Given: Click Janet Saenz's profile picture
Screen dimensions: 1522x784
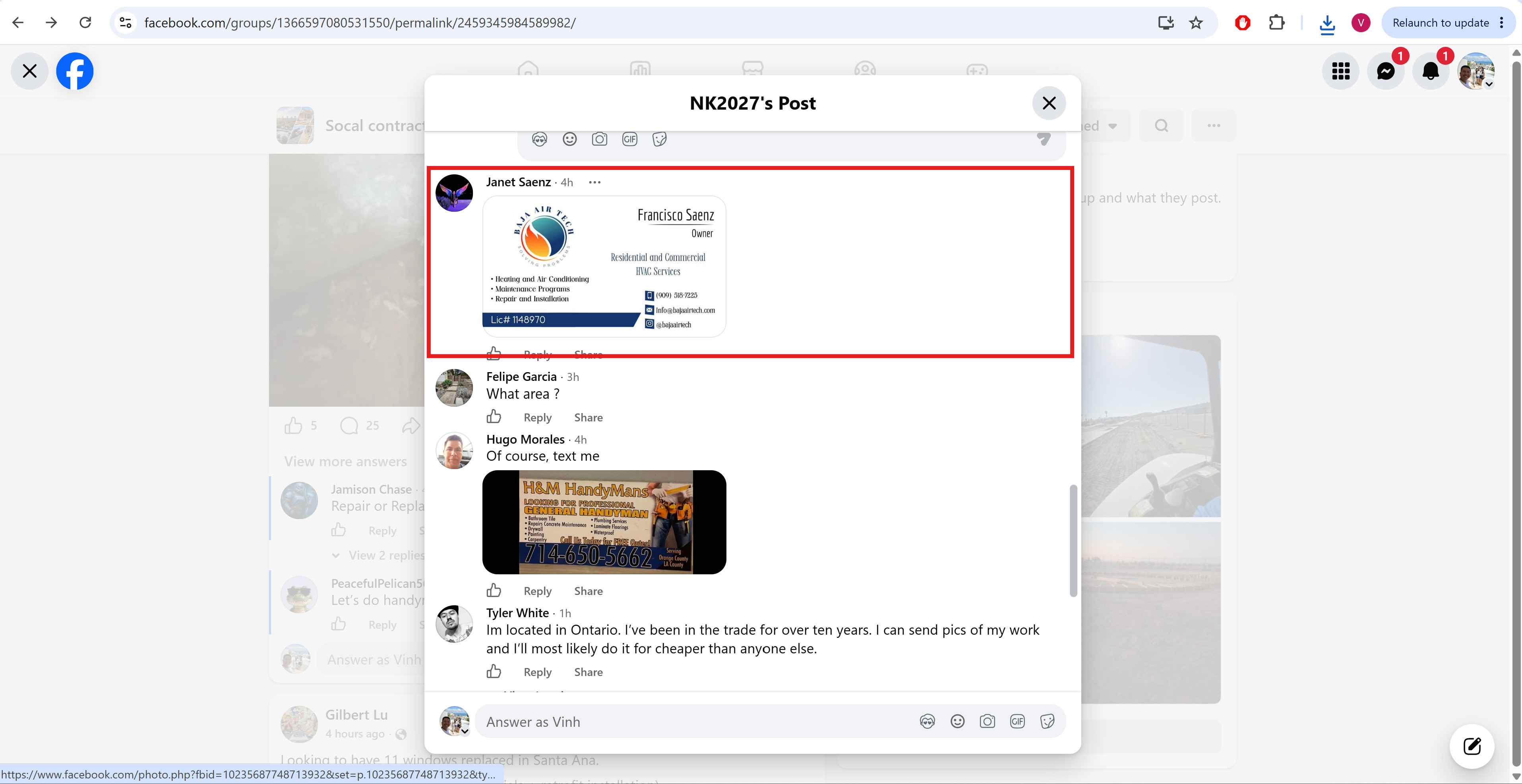Looking at the screenshot, I should tap(454, 193).
